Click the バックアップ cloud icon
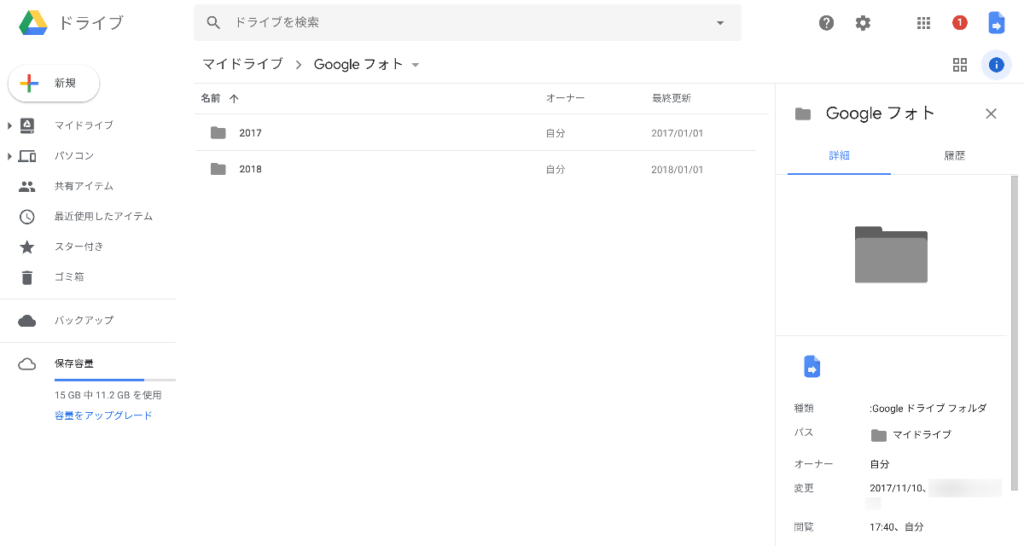 point(27,321)
